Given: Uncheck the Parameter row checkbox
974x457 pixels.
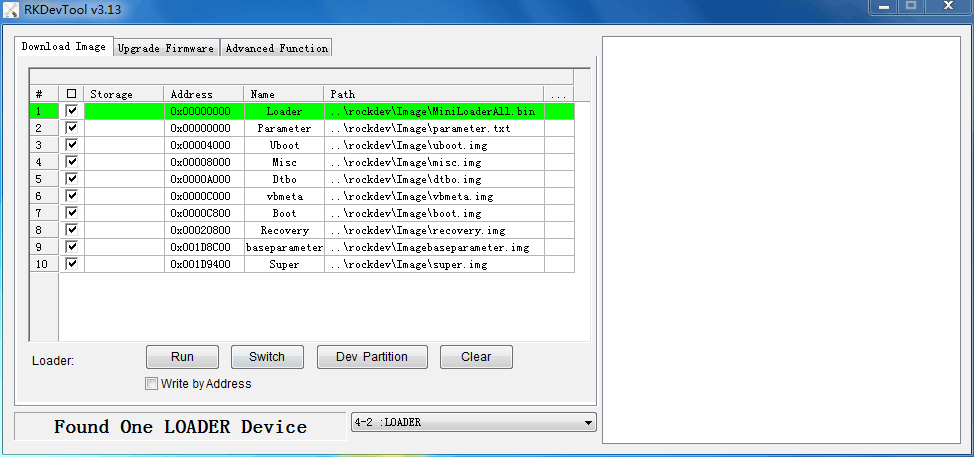Looking at the screenshot, I should click(71, 128).
